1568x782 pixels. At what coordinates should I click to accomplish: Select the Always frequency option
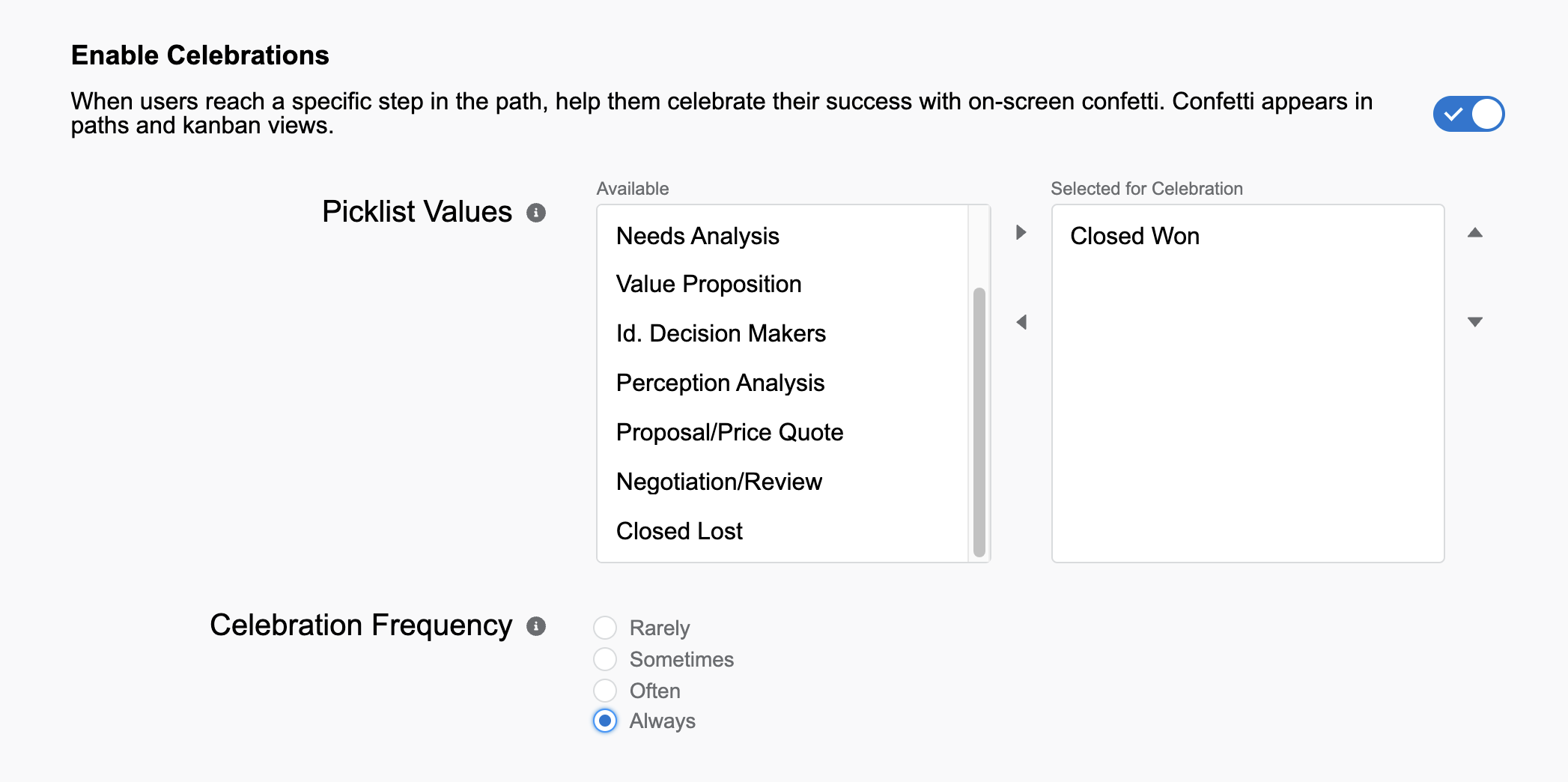tap(605, 721)
